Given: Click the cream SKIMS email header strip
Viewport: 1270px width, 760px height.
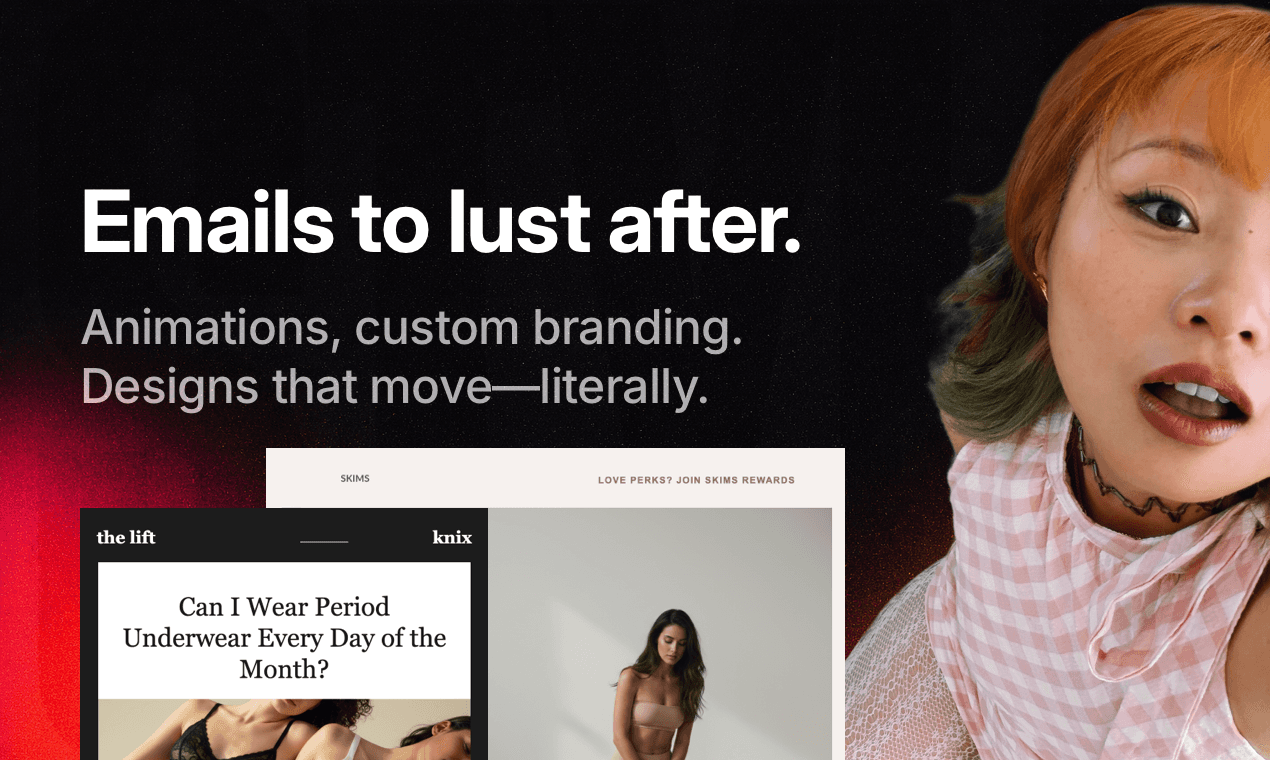Looking at the screenshot, I should [x=555, y=478].
